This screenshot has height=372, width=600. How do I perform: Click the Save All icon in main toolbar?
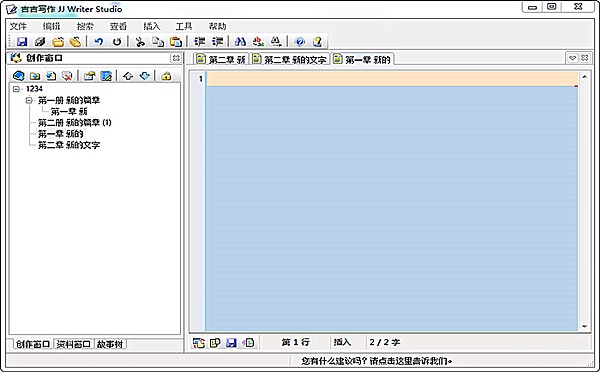pyautogui.click(x=40, y=41)
